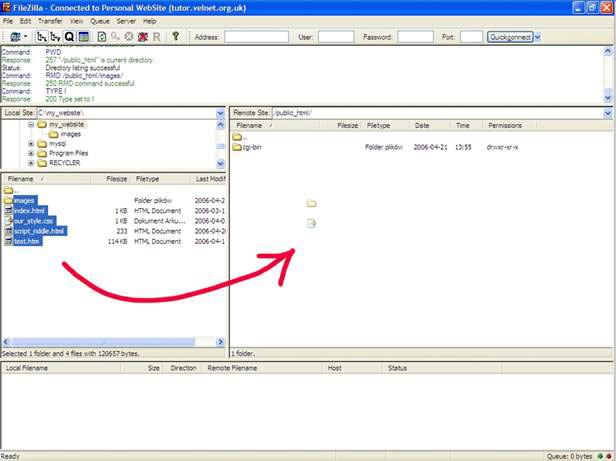The width and height of the screenshot is (616, 461).
Task: Open the Site Manager icon
Action: pyautogui.click(x=15, y=37)
